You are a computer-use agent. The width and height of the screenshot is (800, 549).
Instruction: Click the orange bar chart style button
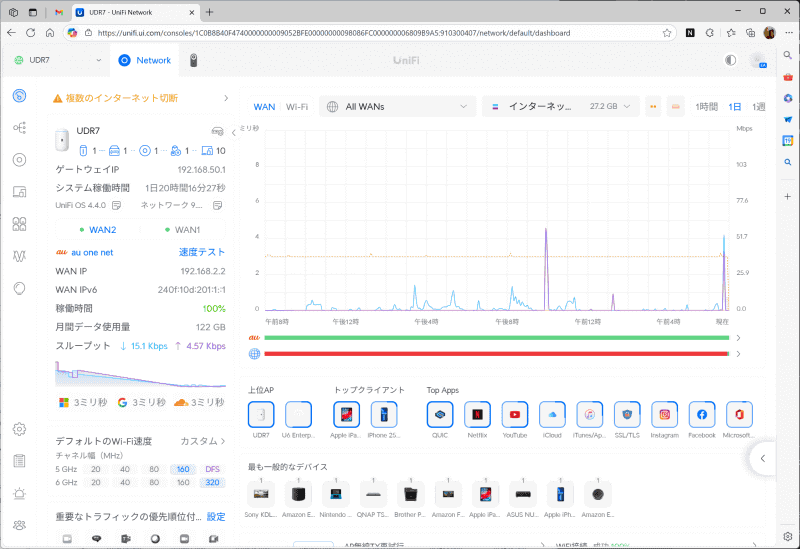click(x=676, y=107)
